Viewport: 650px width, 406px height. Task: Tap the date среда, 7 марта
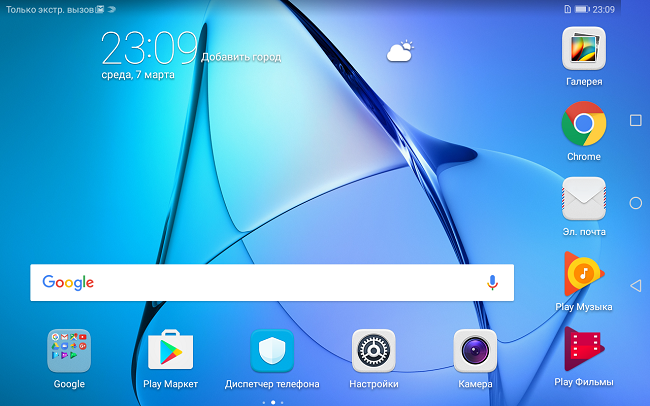click(138, 75)
